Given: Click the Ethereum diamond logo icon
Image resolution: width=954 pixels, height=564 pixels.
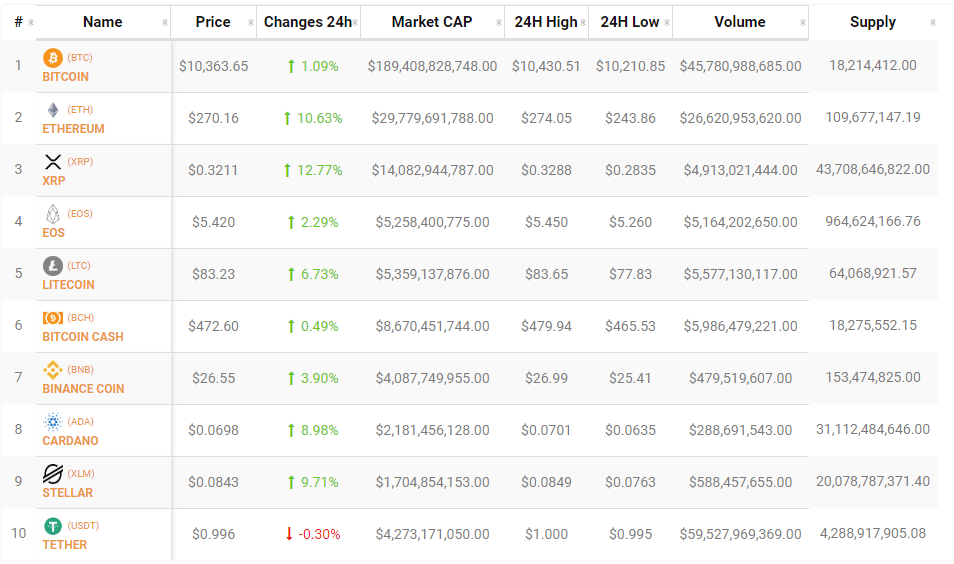Looking at the screenshot, I should click(x=52, y=110).
